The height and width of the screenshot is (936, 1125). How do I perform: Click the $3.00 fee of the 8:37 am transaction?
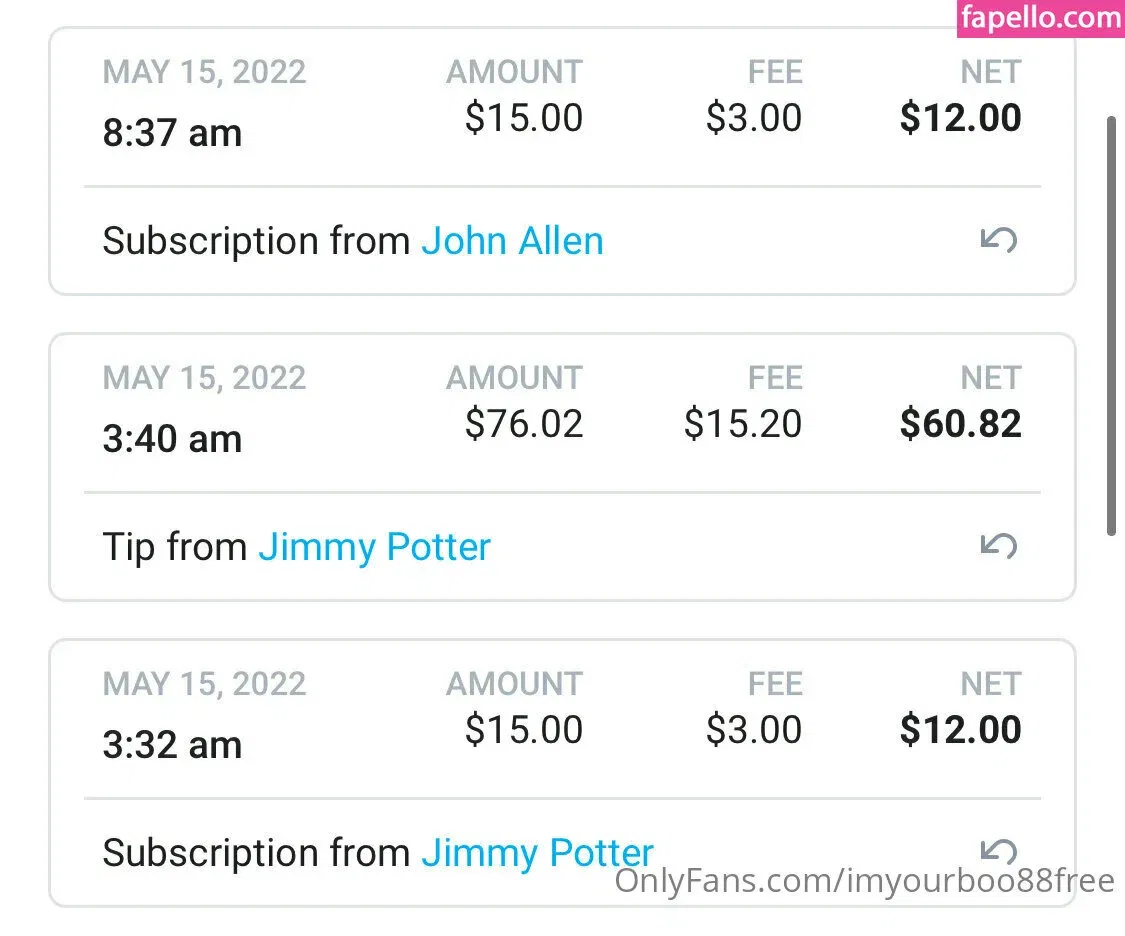click(753, 118)
